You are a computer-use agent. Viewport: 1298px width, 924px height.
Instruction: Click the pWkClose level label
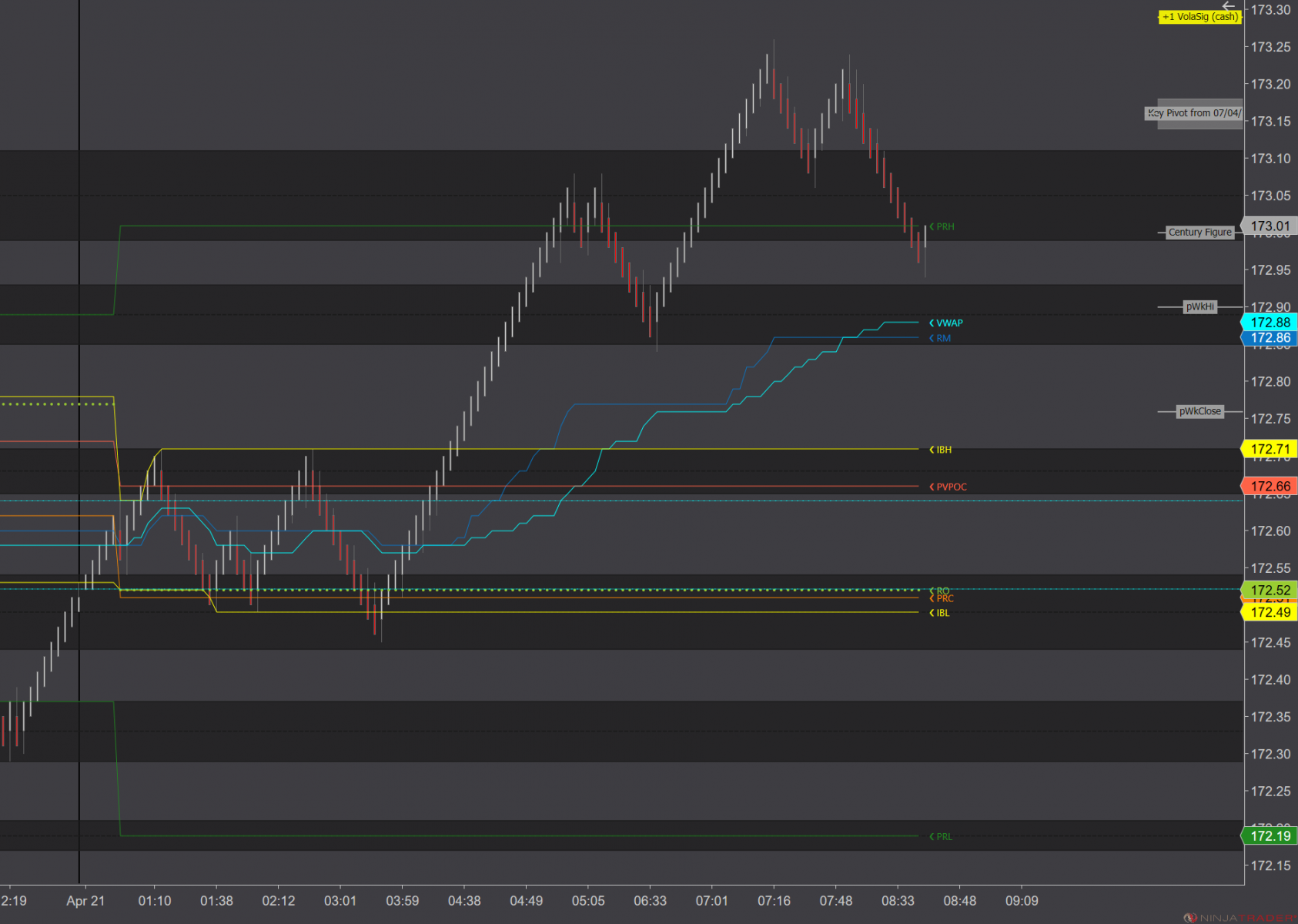coord(1199,411)
